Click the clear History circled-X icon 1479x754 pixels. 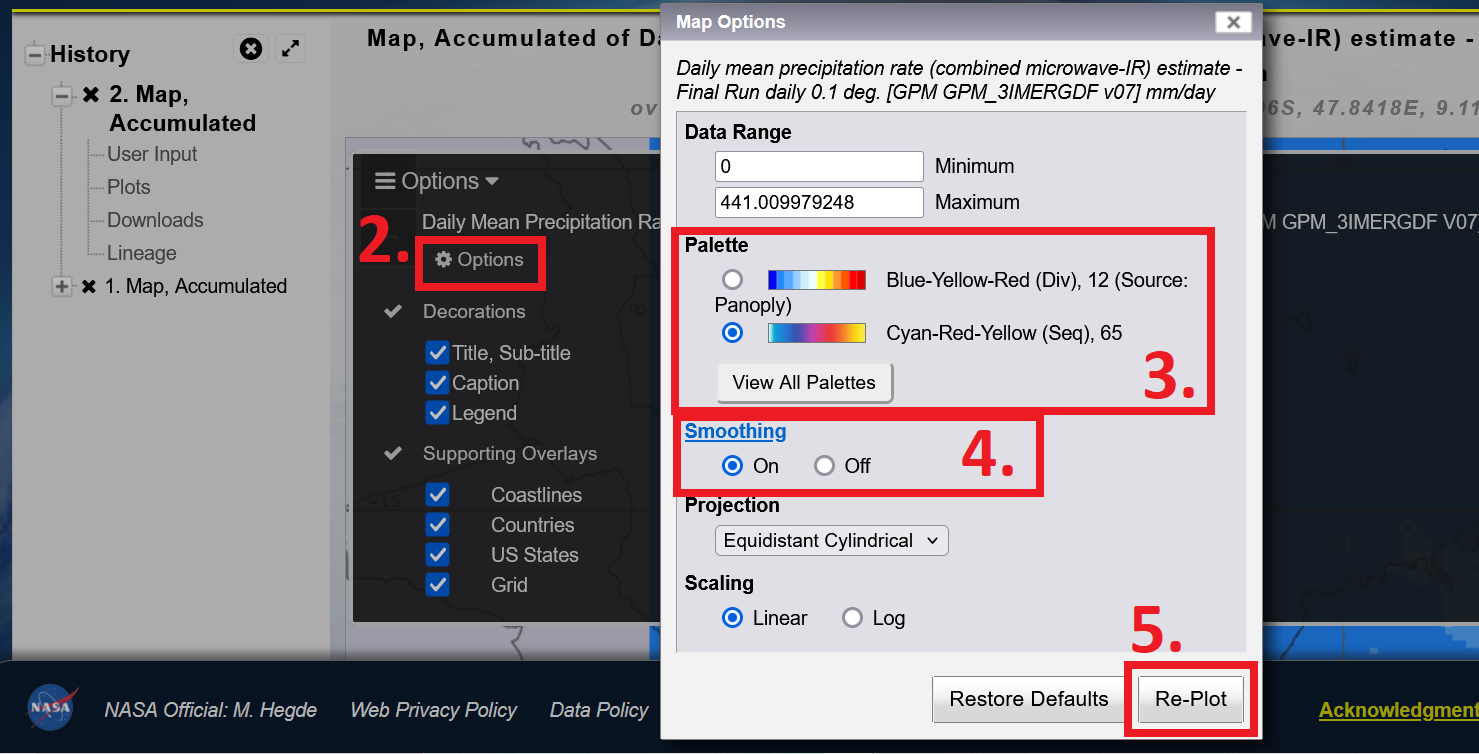pos(251,48)
